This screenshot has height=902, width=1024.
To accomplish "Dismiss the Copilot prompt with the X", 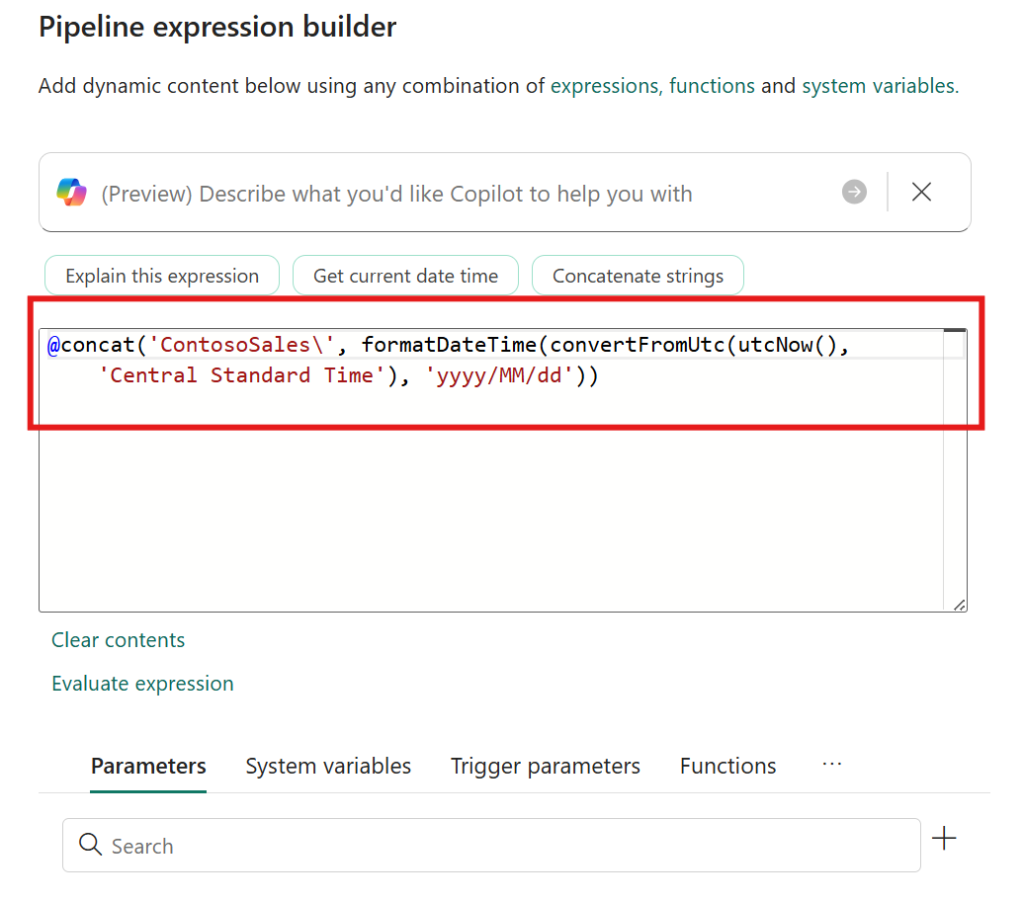I will point(921,192).
